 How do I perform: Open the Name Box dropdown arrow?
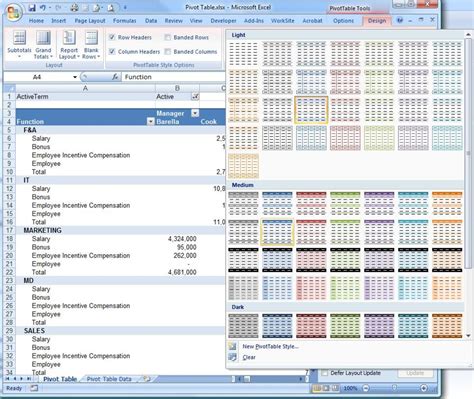pos(75,77)
